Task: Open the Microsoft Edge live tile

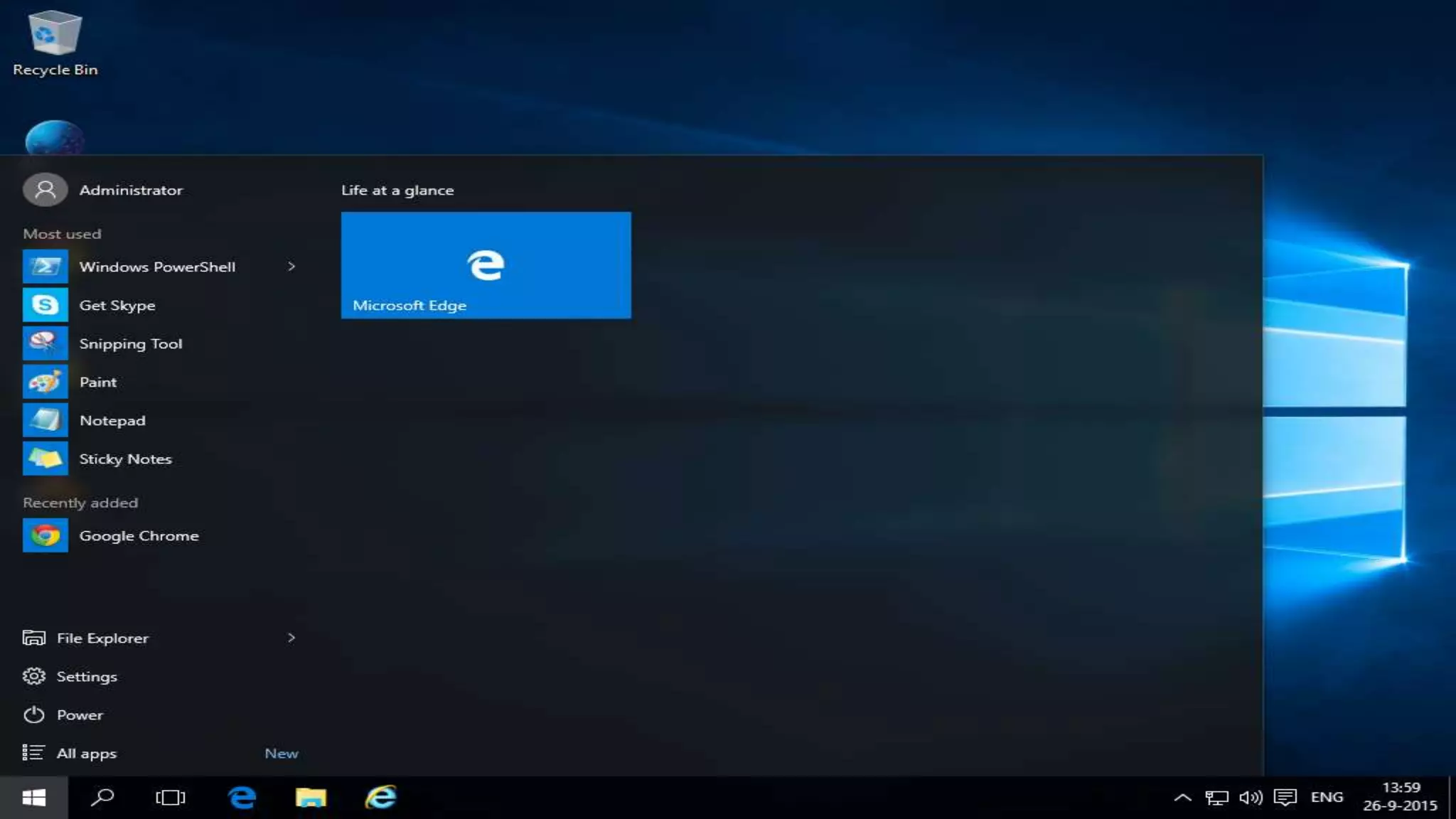Action: tap(486, 265)
